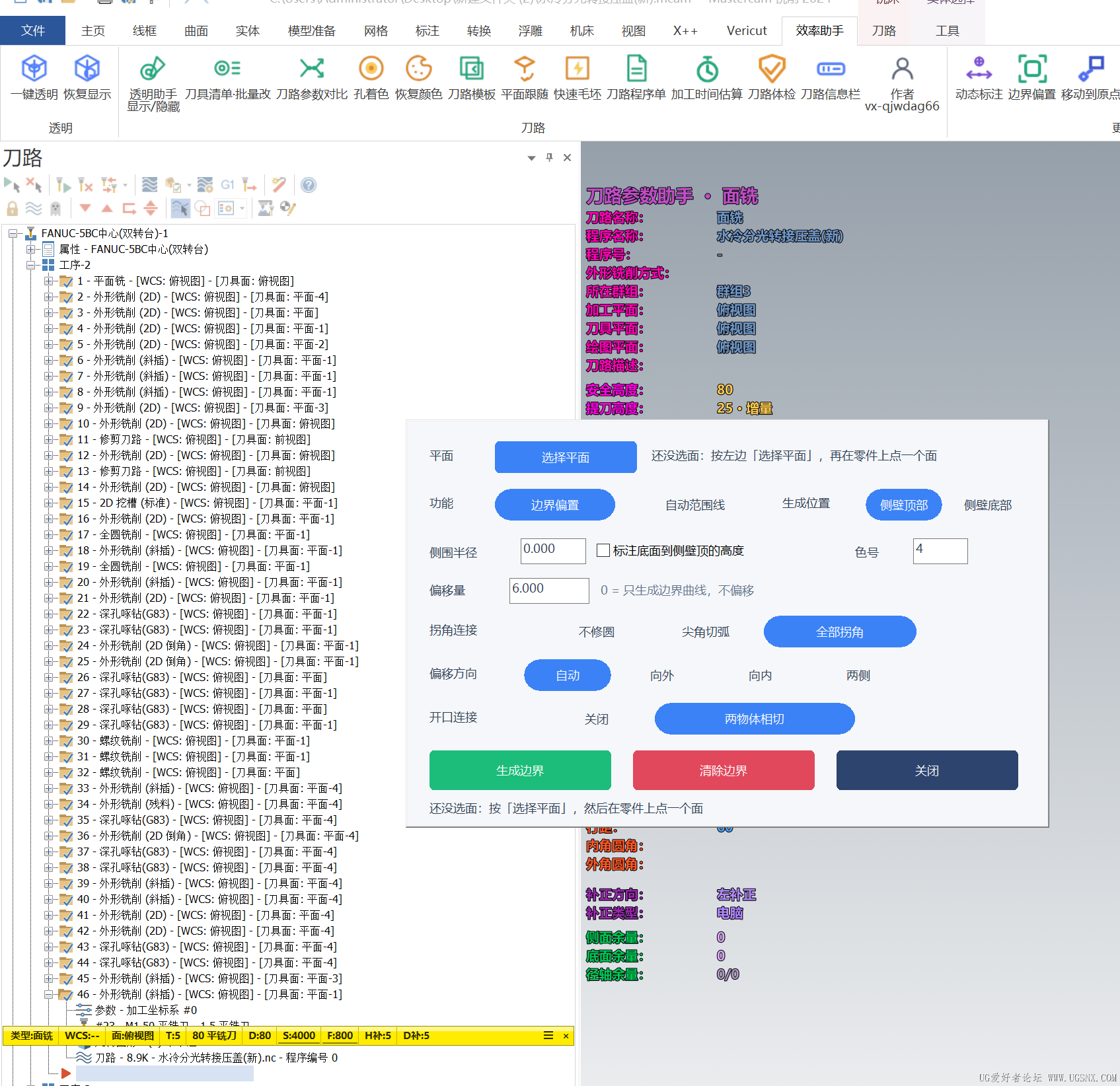The width and height of the screenshot is (1120, 1086).
Task: Choose 尖角切弧 corner connection
Action: point(706,632)
